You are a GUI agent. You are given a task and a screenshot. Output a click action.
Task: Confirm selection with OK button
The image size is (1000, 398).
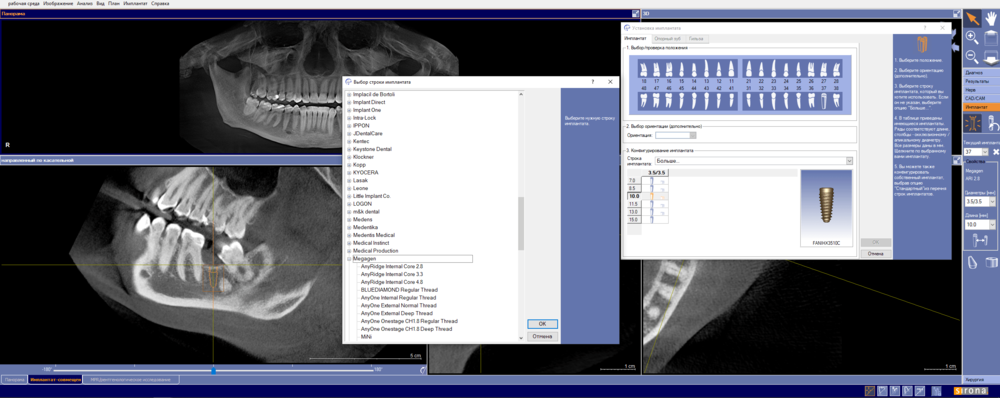pos(542,324)
